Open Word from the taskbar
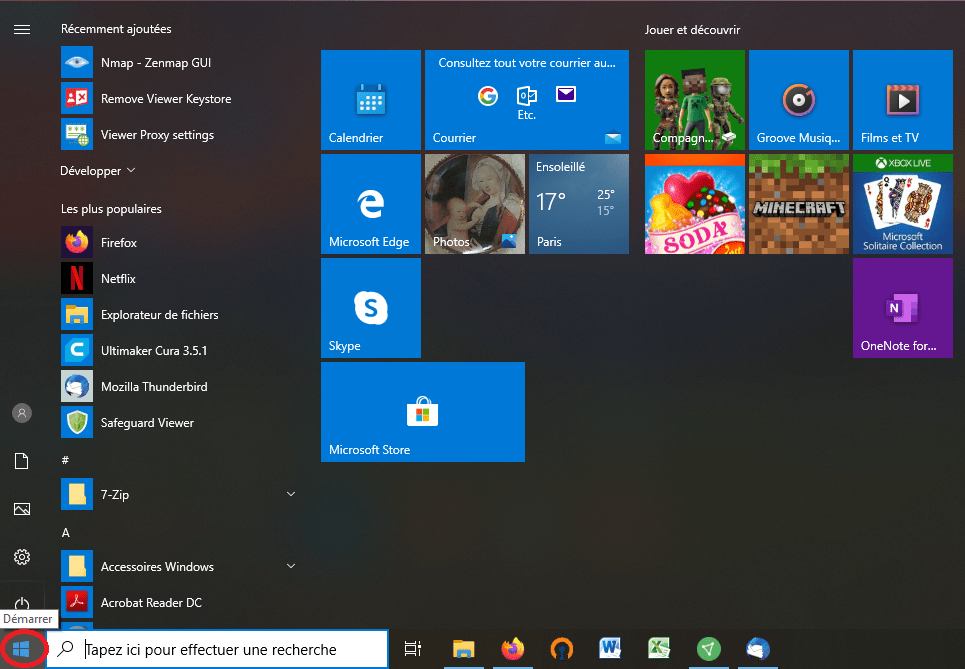Image resolution: width=965 pixels, height=669 pixels. (x=610, y=648)
